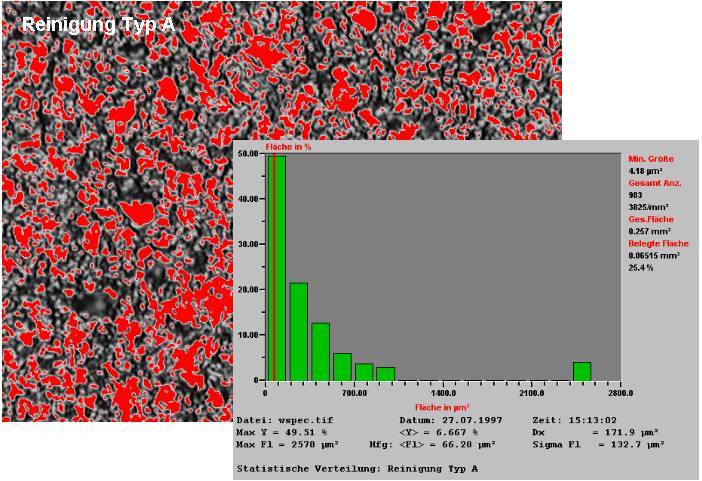Click the 'Gesamt Anz.' label
The height and width of the screenshot is (481, 702).
655,183
